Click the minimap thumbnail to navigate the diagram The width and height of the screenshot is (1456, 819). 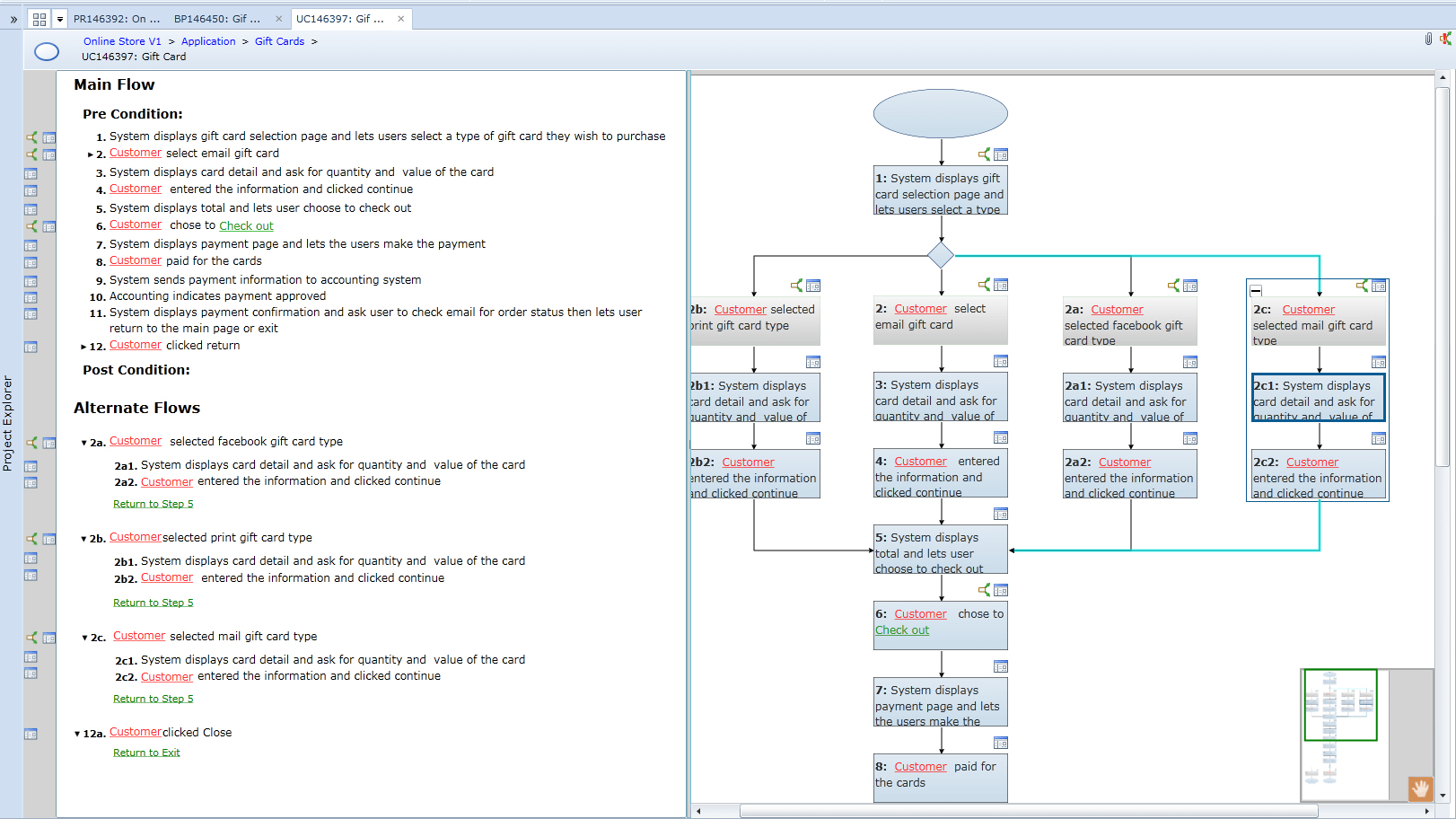tap(1340, 706)
